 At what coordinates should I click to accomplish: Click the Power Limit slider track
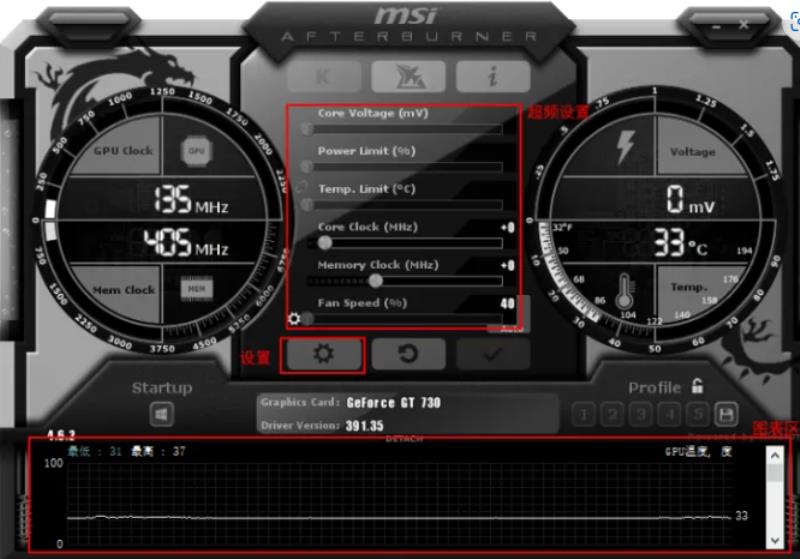pos(405,167)
